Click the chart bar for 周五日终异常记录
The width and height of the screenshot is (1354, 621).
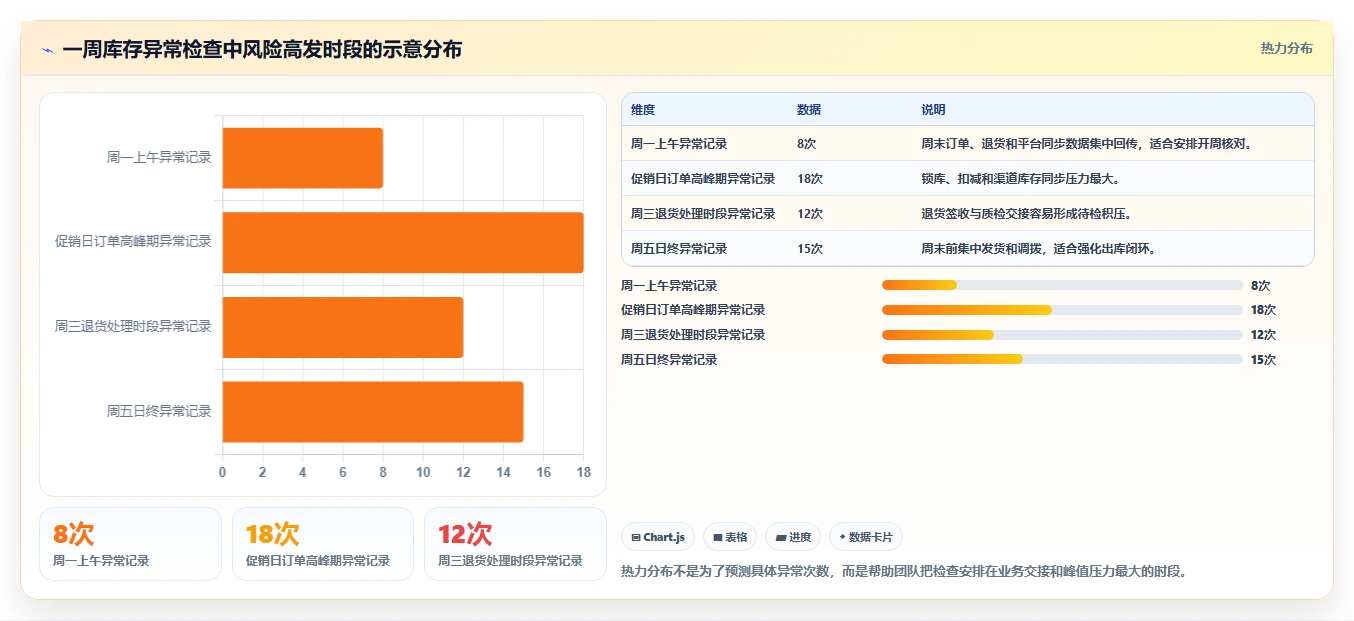tap(372, 411)
